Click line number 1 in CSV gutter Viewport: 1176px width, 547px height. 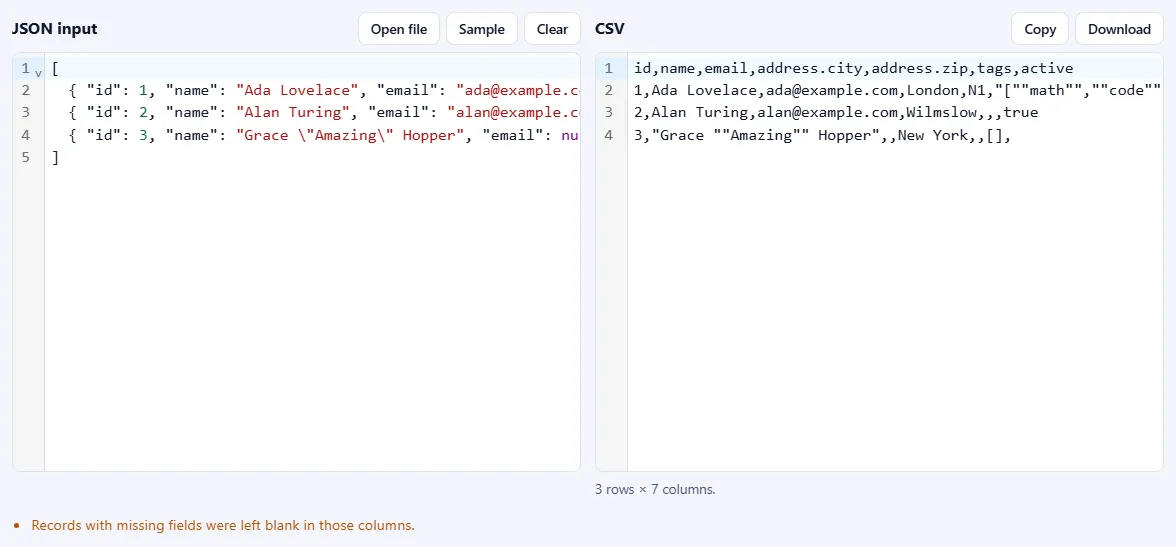tap(608, 68)
